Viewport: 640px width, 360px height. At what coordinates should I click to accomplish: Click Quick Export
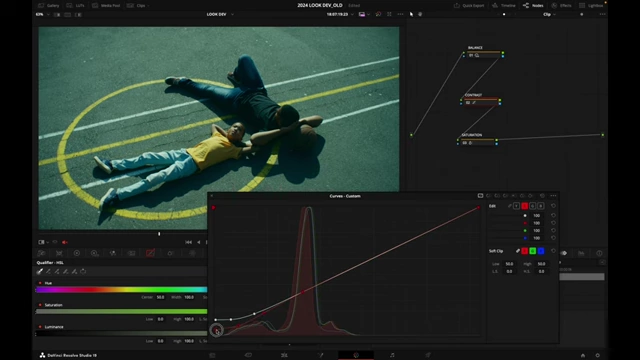click(x=469, y=5)
